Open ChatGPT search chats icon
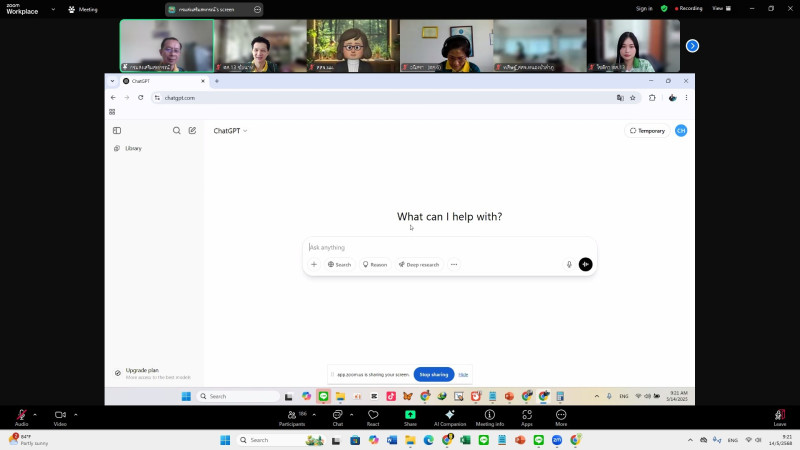 click(x=177, y=131)
